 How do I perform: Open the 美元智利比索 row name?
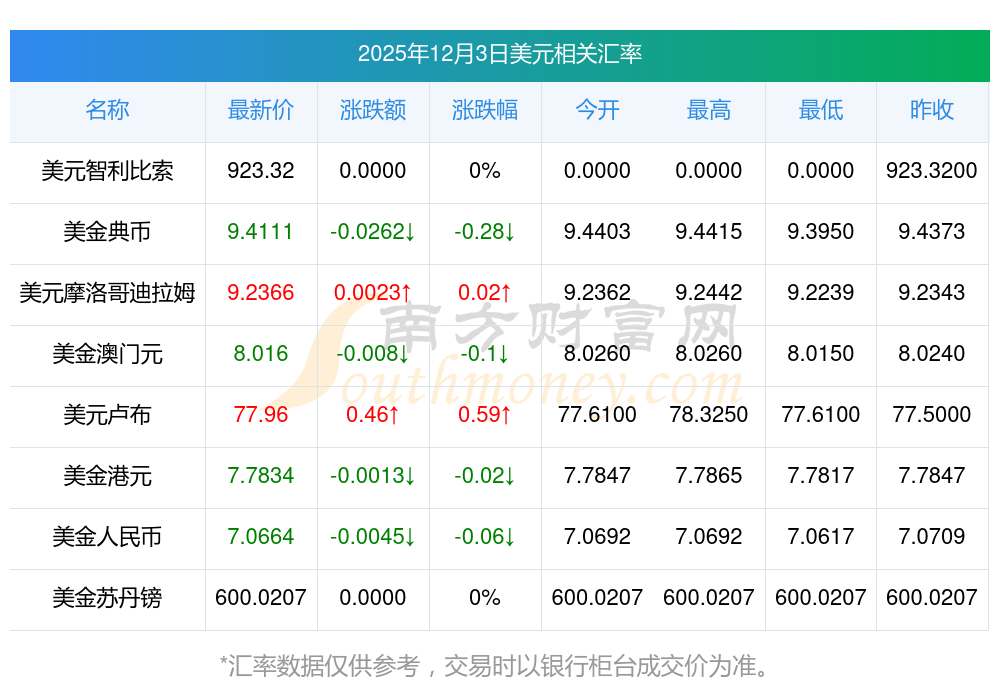(107, 171)
